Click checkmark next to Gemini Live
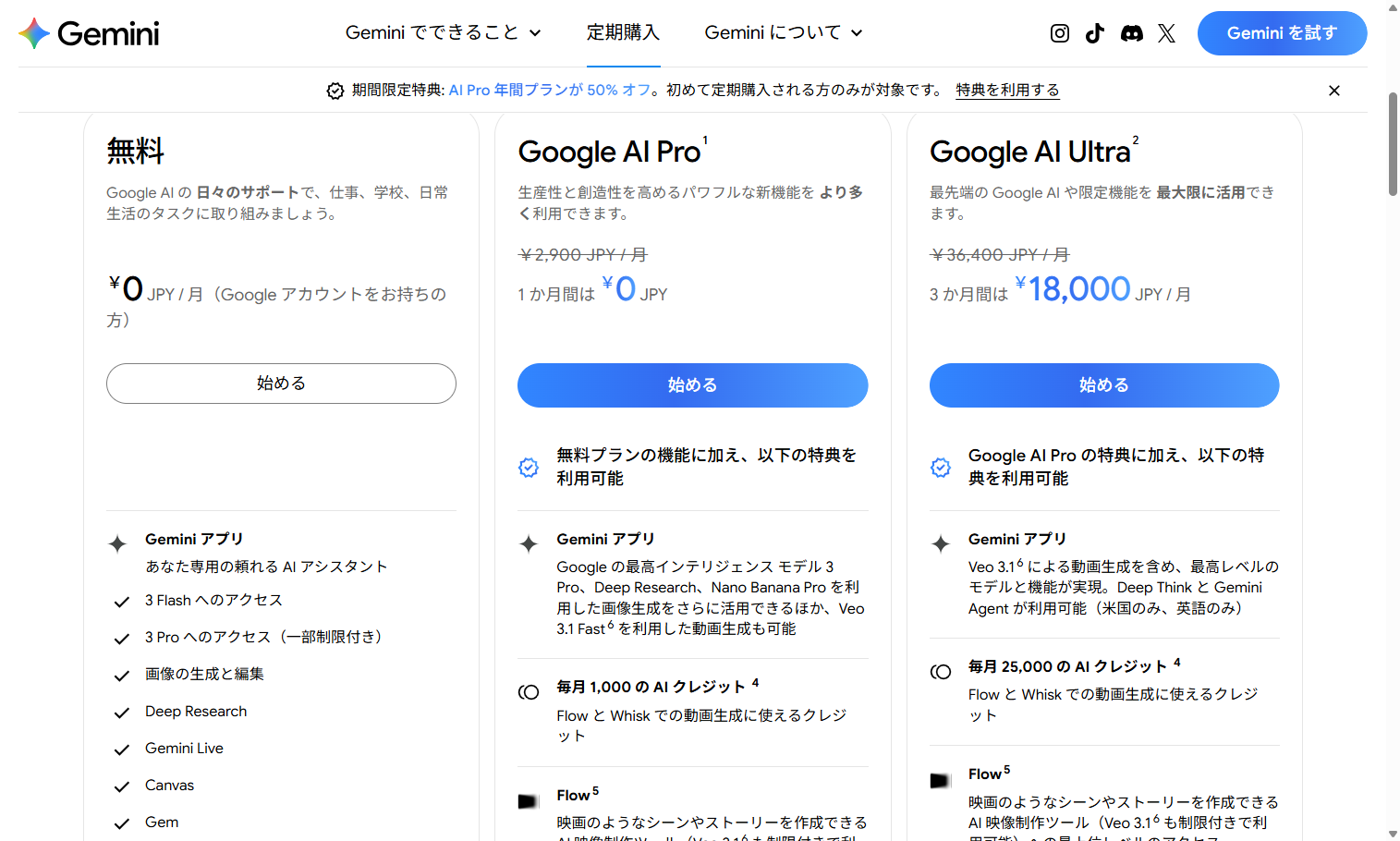 tap(121, 750)
